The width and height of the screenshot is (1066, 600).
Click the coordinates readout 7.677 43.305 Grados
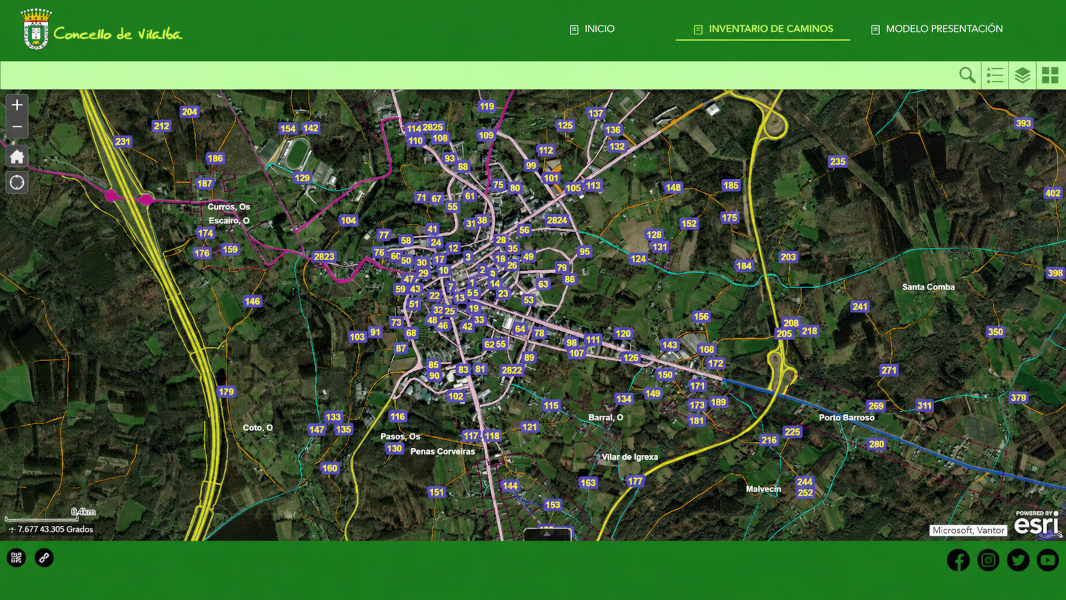click(x=54, y=529)
